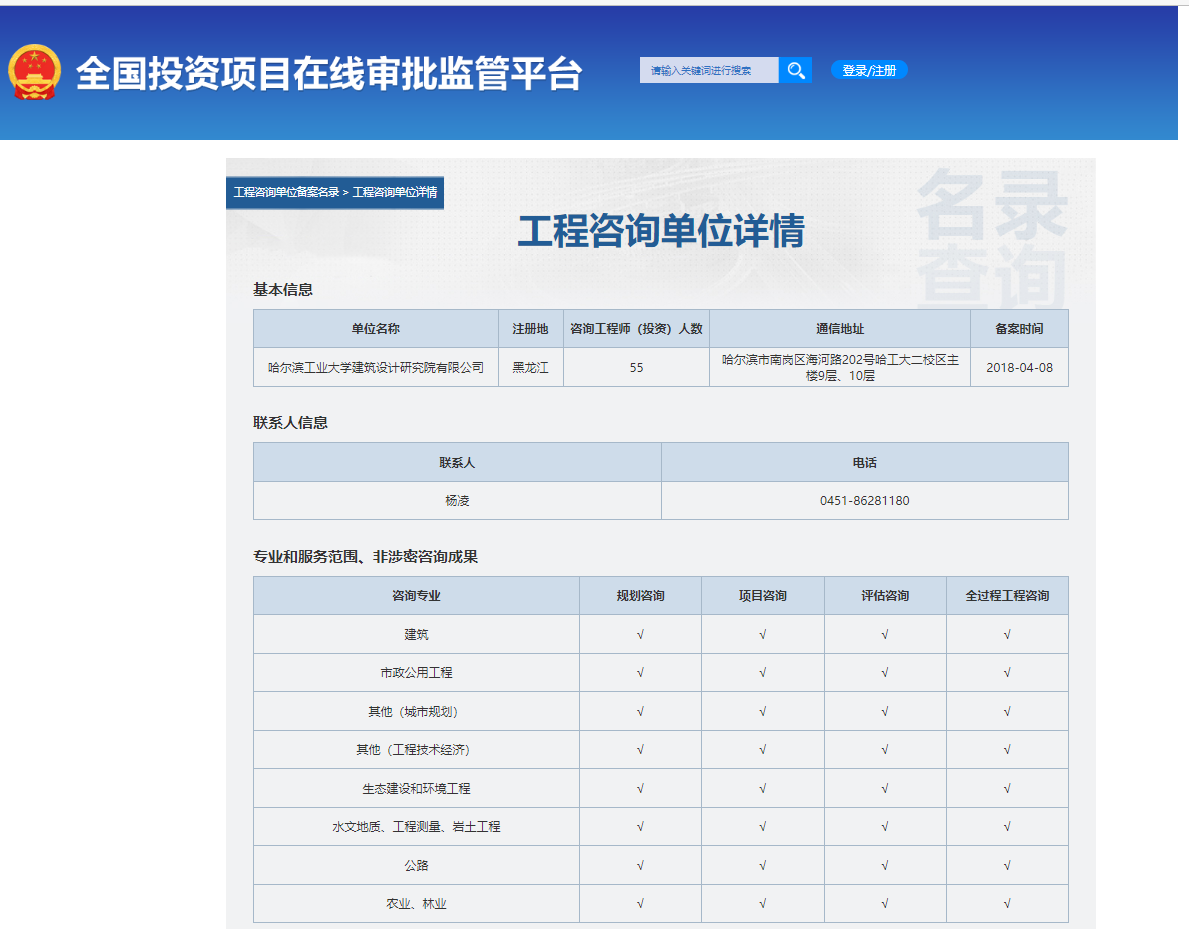Click the 咨询工程师（投资）人数 column header

636,328
